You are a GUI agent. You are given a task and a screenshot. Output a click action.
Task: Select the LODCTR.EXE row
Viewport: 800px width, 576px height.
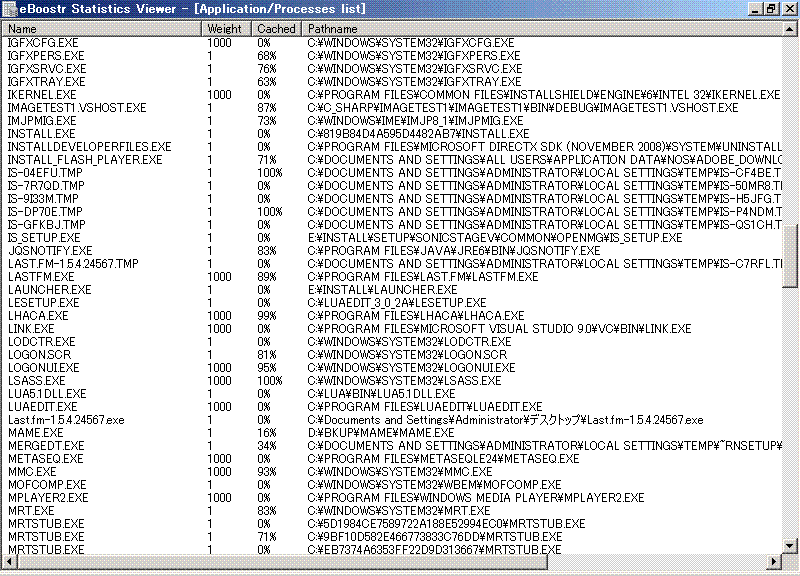(392, 342)
